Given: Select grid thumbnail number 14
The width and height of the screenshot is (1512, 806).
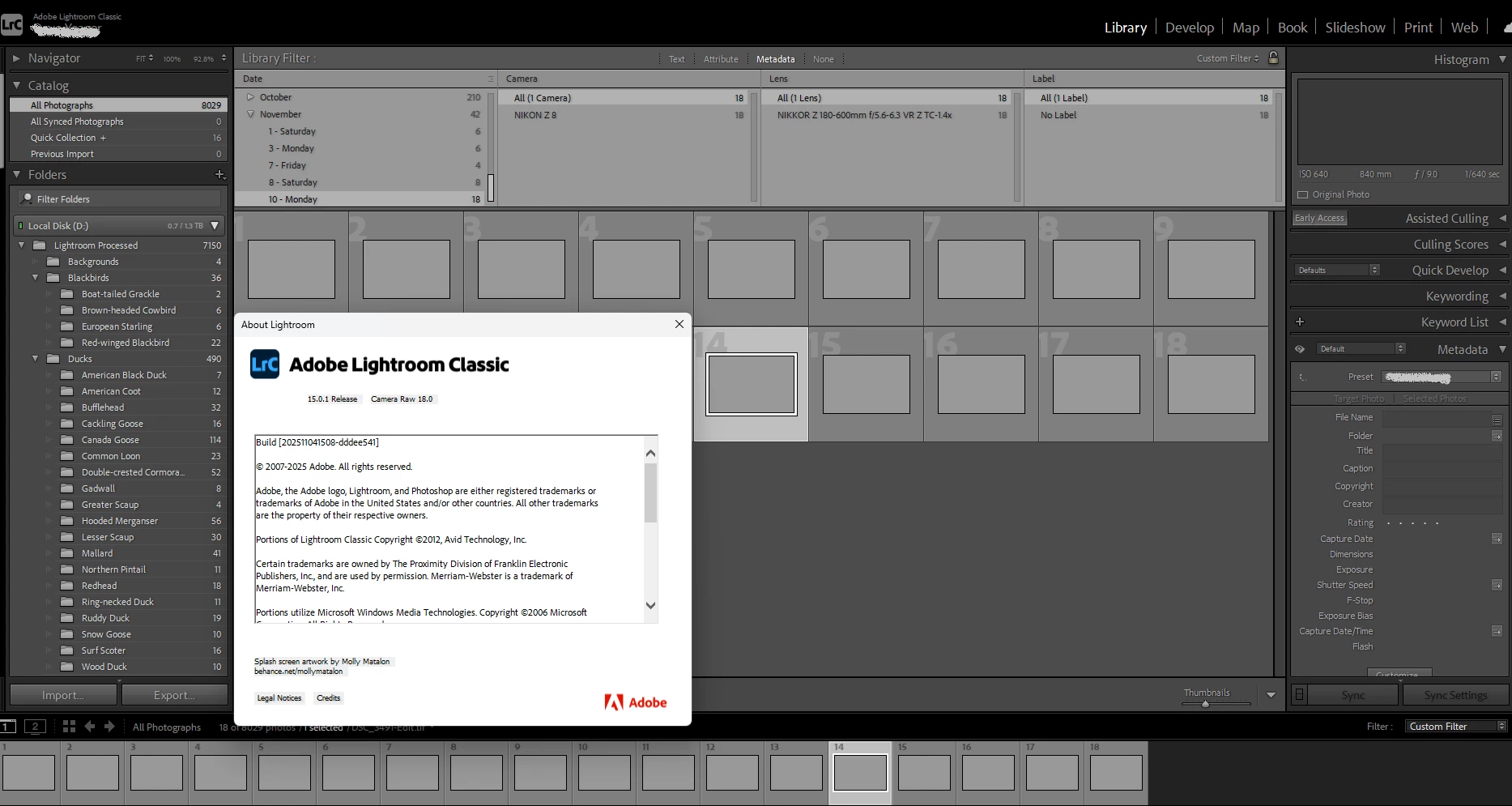Looking at the screenshot, I should pos(751,384).
